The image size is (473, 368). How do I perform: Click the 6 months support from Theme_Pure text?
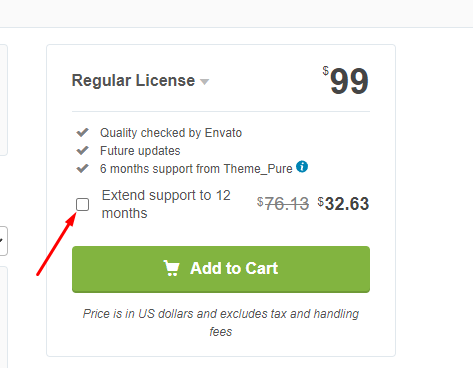point(196,169)
